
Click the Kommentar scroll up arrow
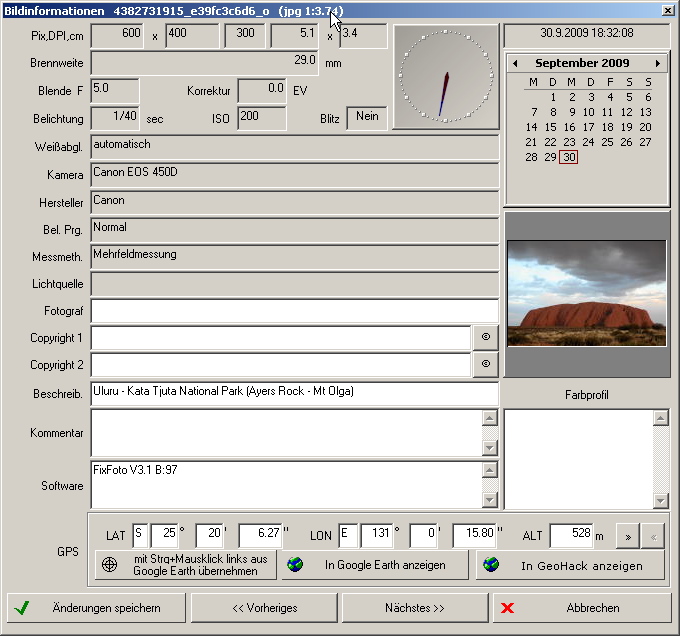pos(490,418)
